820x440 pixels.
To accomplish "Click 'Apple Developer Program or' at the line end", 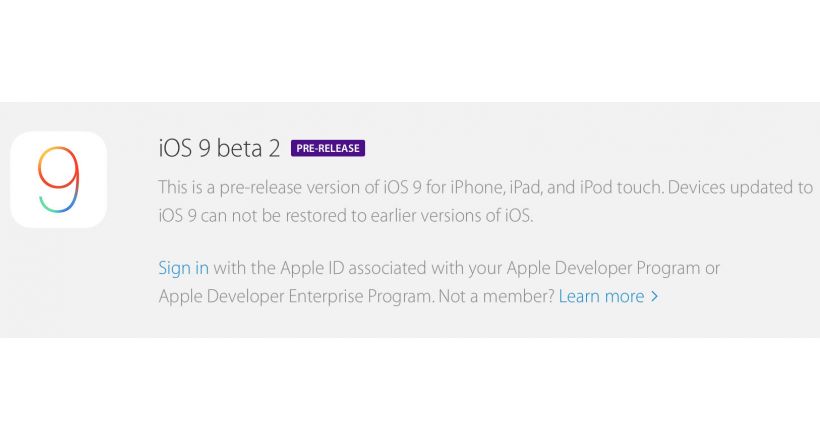I will pyautogui.click(x=613, y=268).
